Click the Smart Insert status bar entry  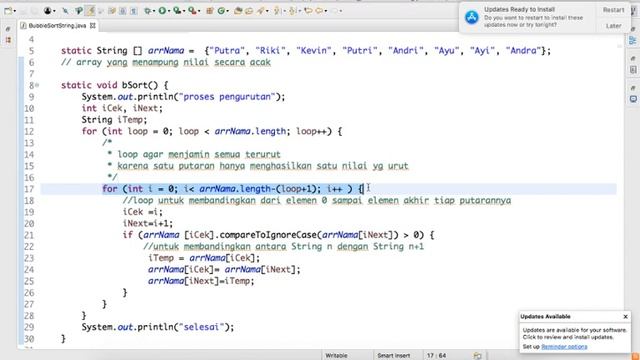393,356
